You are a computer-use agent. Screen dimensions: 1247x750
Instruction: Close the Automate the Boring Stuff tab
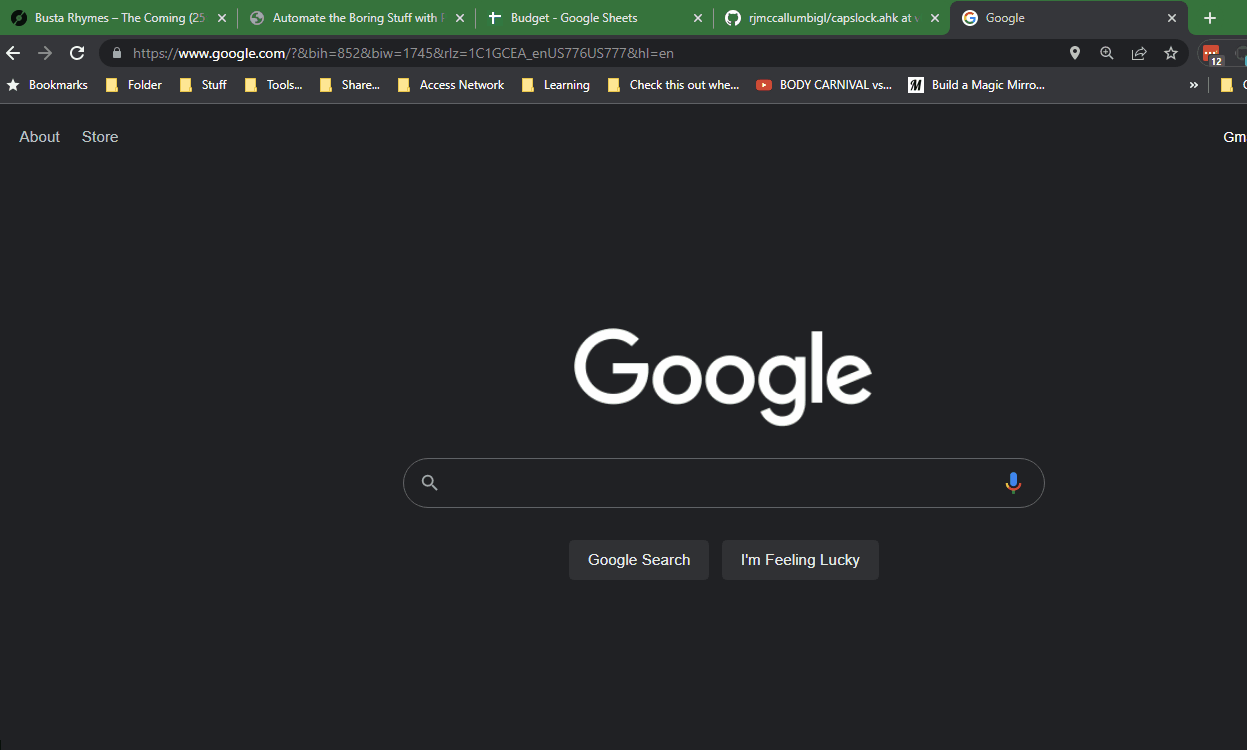[460, 18]
